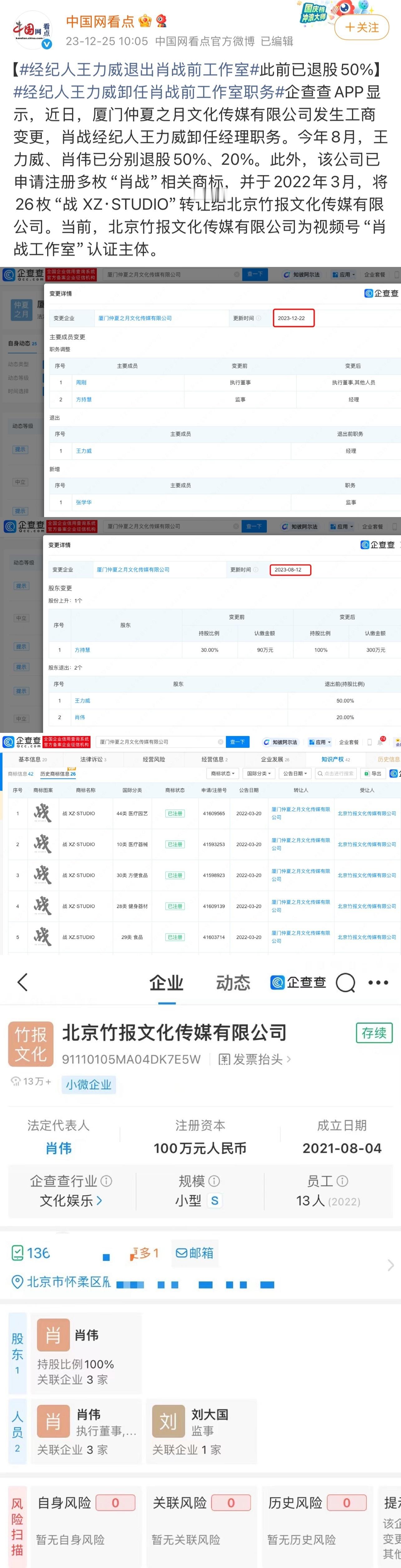Open 周刚 member link

[81, 382]
